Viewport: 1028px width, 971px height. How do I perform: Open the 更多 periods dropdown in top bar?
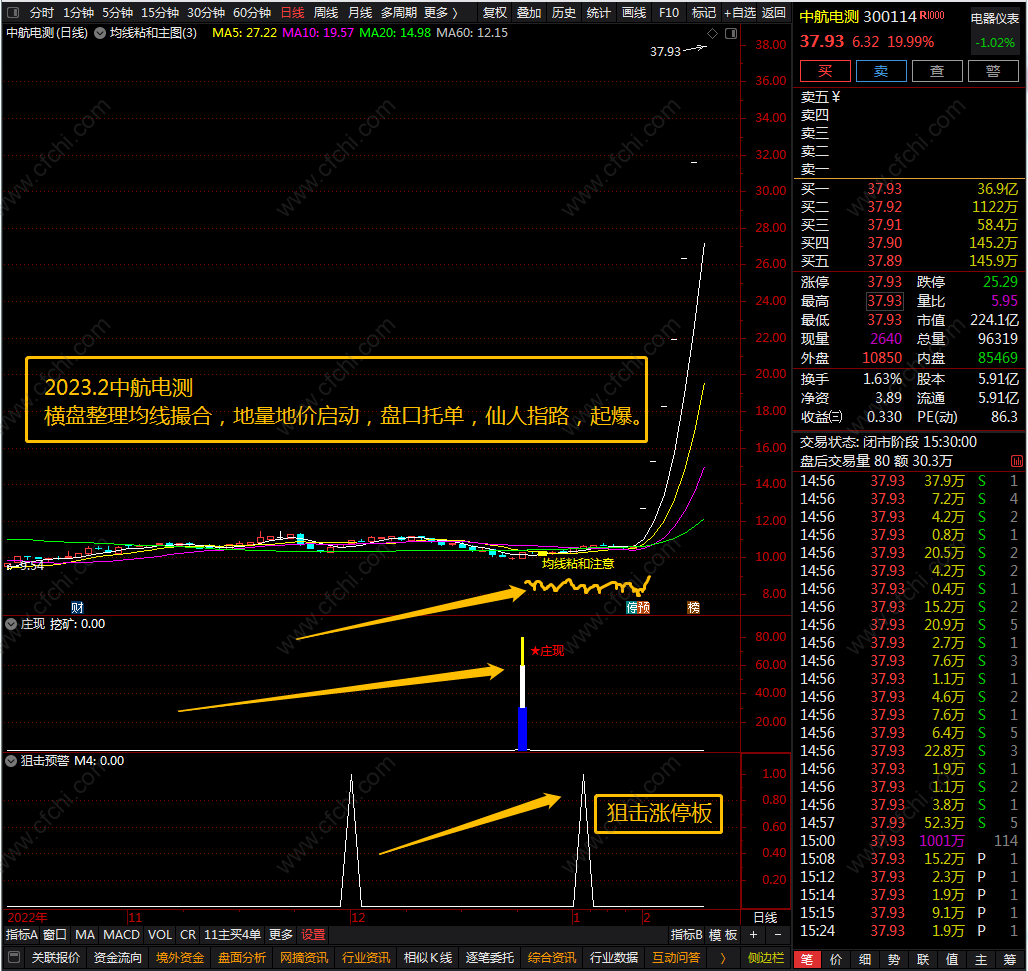tap(441, 12)
